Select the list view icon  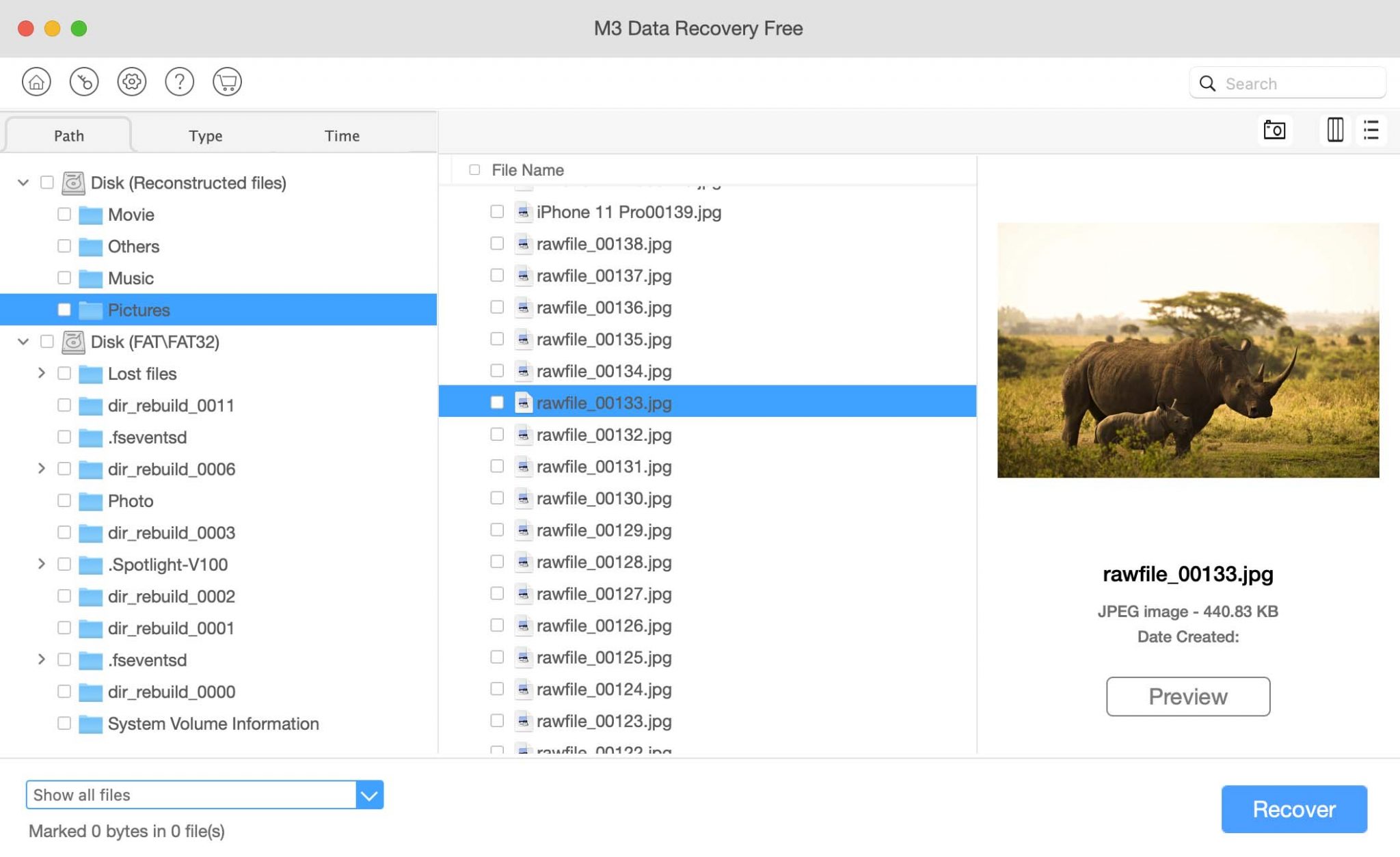1372,130
